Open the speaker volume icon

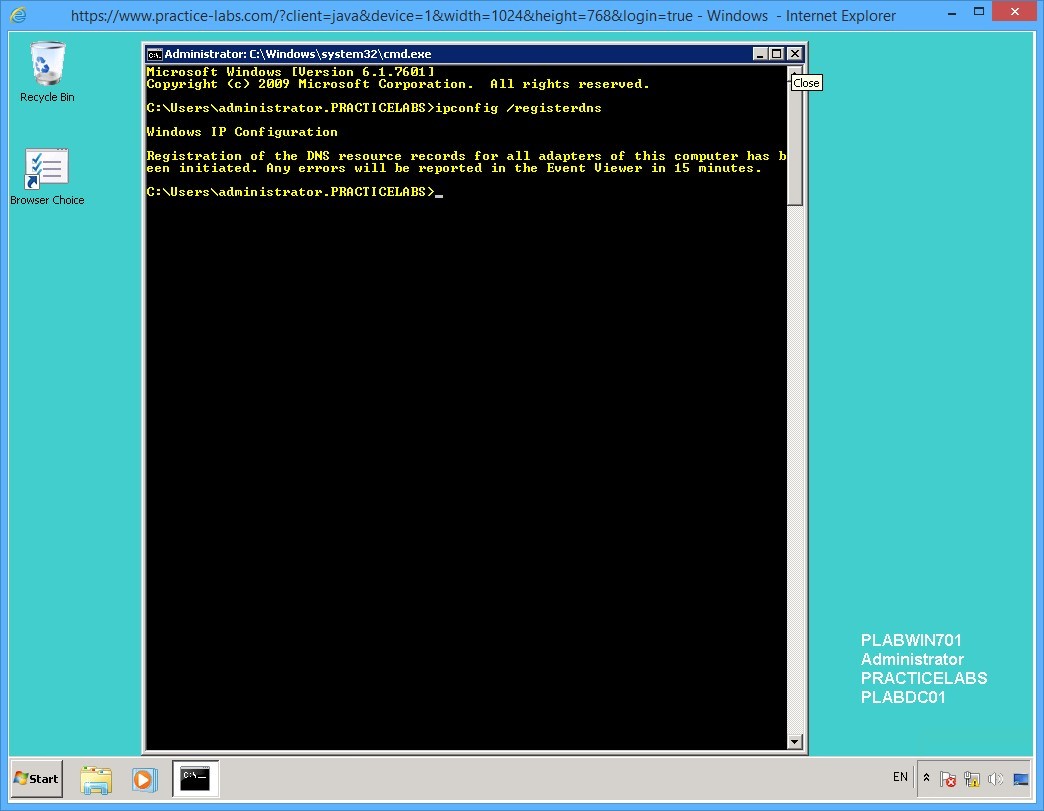[x=995, y=778]
